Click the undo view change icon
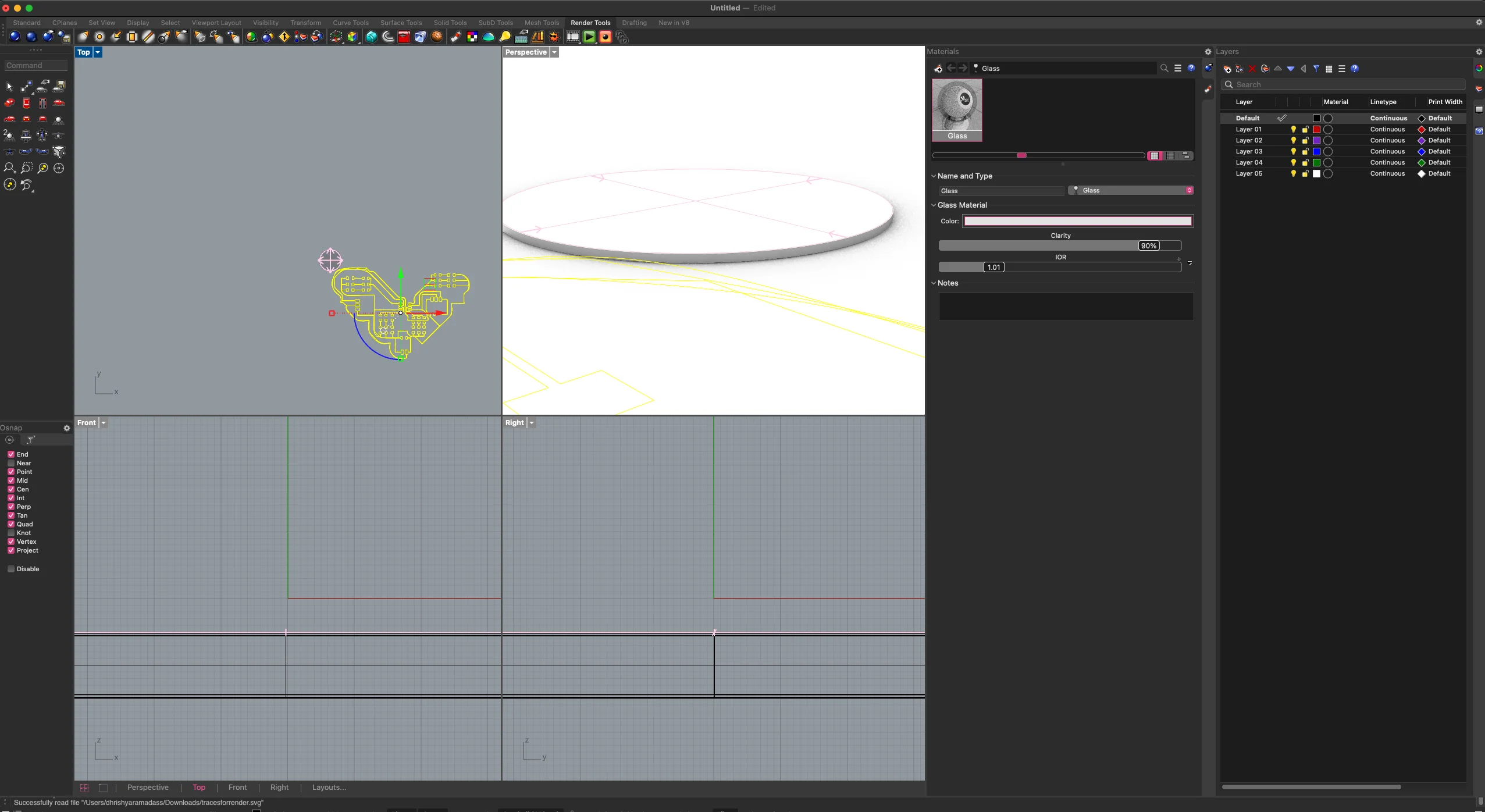The height and width of the screenshot is (812, 1485). coord(26,185)
